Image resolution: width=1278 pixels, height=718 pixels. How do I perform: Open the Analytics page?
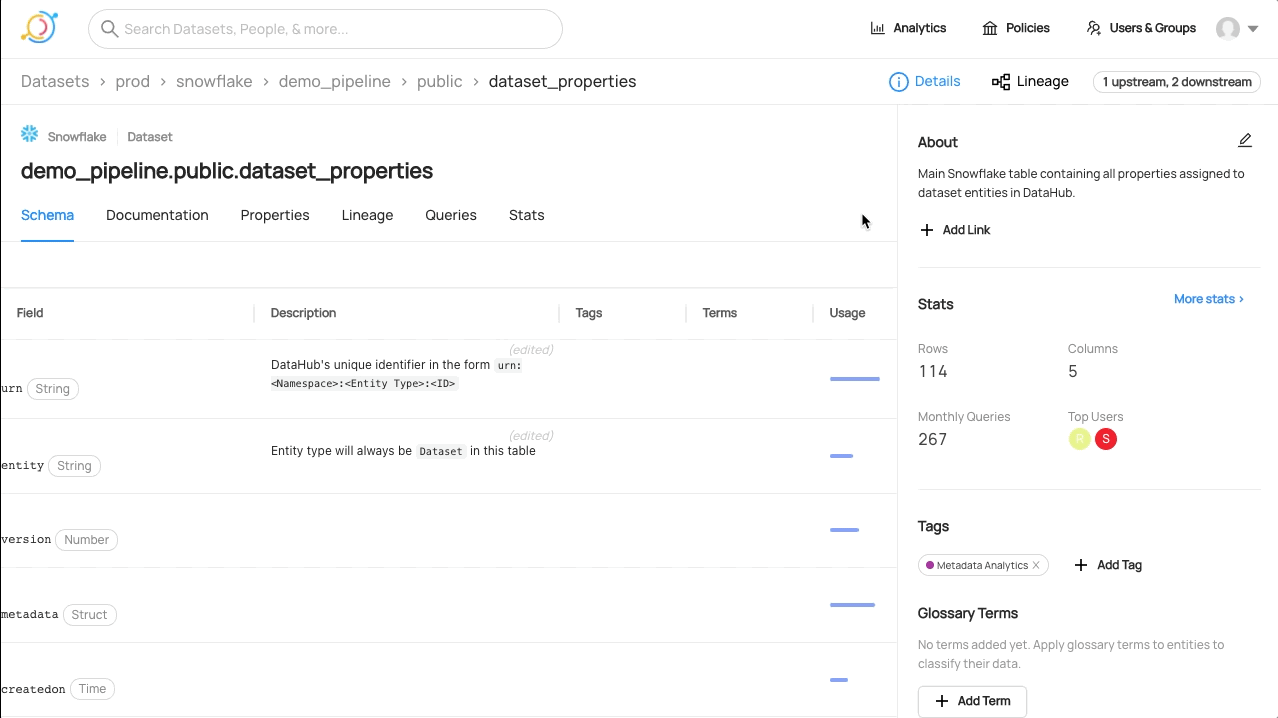(908, 28)
